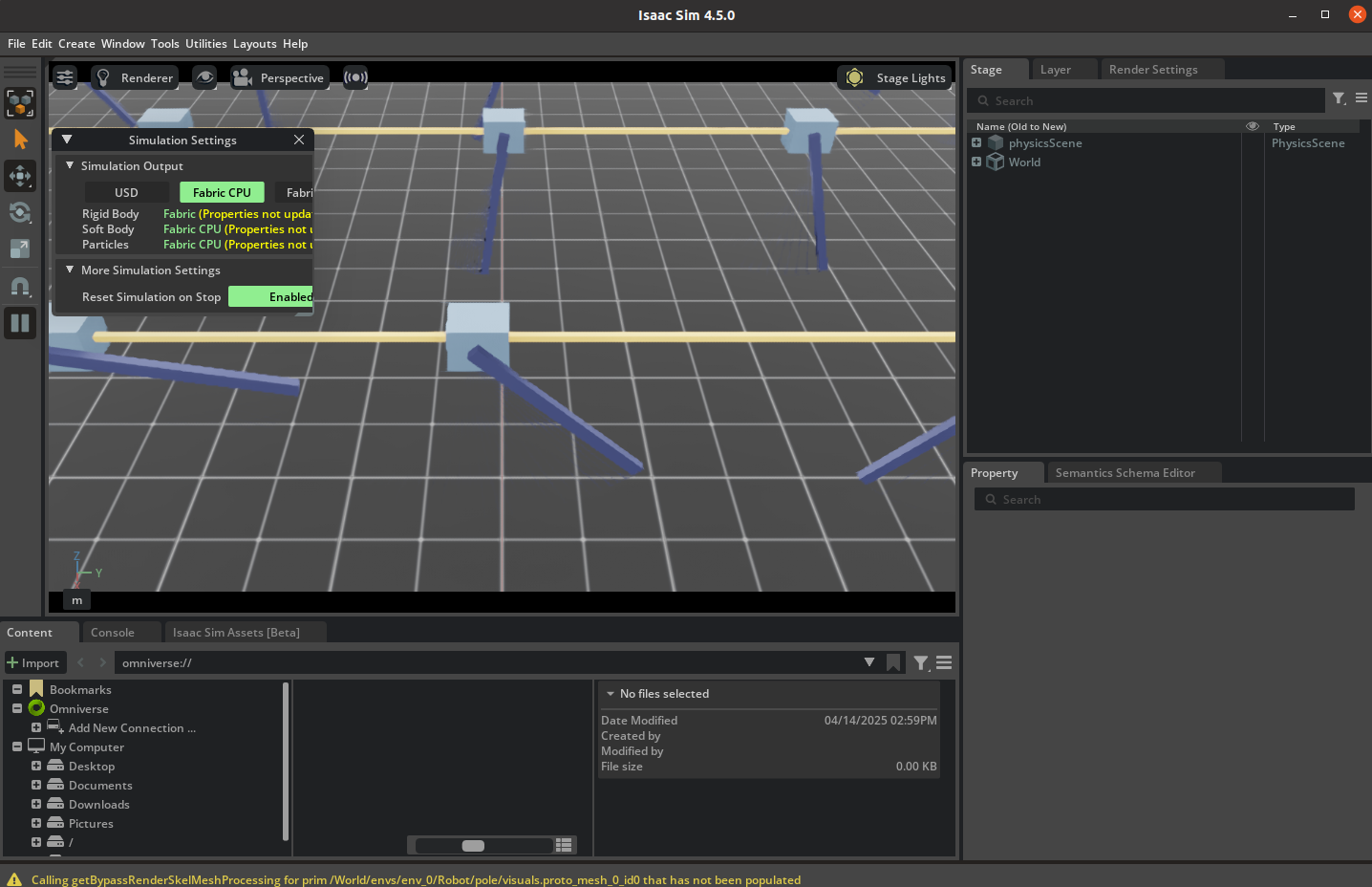Open content browser hamburger options
This screenshot has height=887, width=1372.
(944, 662)
